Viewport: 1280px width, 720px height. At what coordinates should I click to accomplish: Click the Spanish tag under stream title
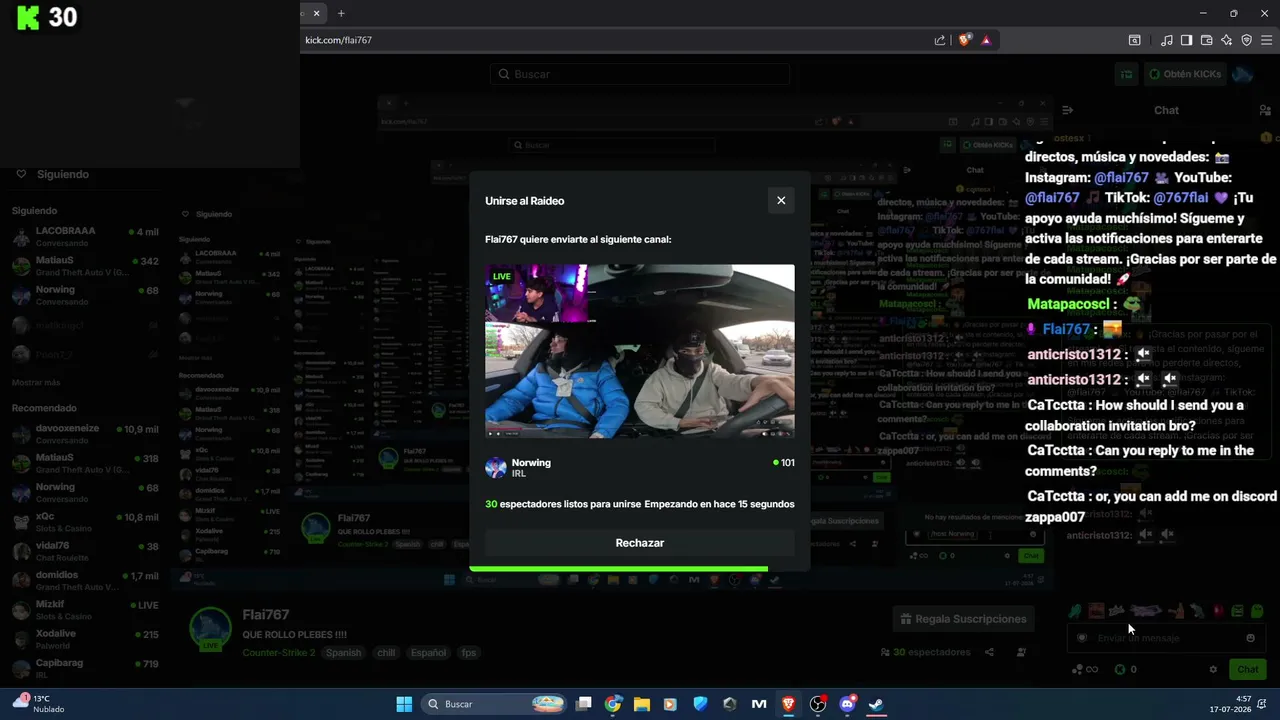[x=343, y=653]
